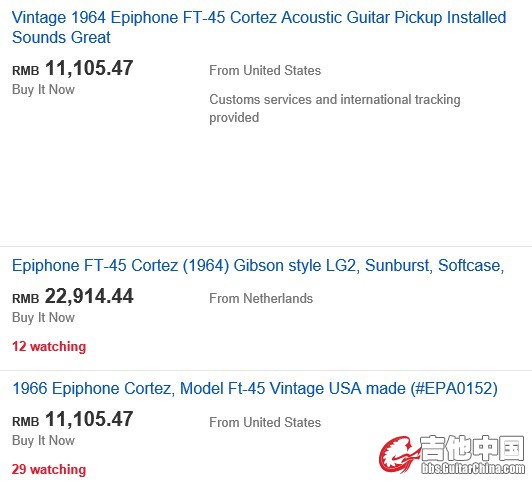532x484 pixels.
Task: Open the 1966 Epiphone Cortez #EPA0152 listing
Action: [x=255, y=388]
